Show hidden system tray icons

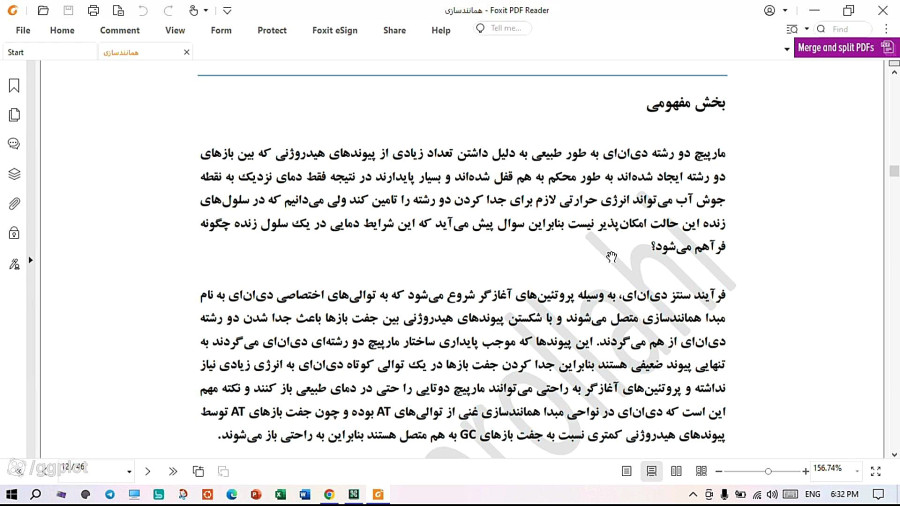(693, 495)
